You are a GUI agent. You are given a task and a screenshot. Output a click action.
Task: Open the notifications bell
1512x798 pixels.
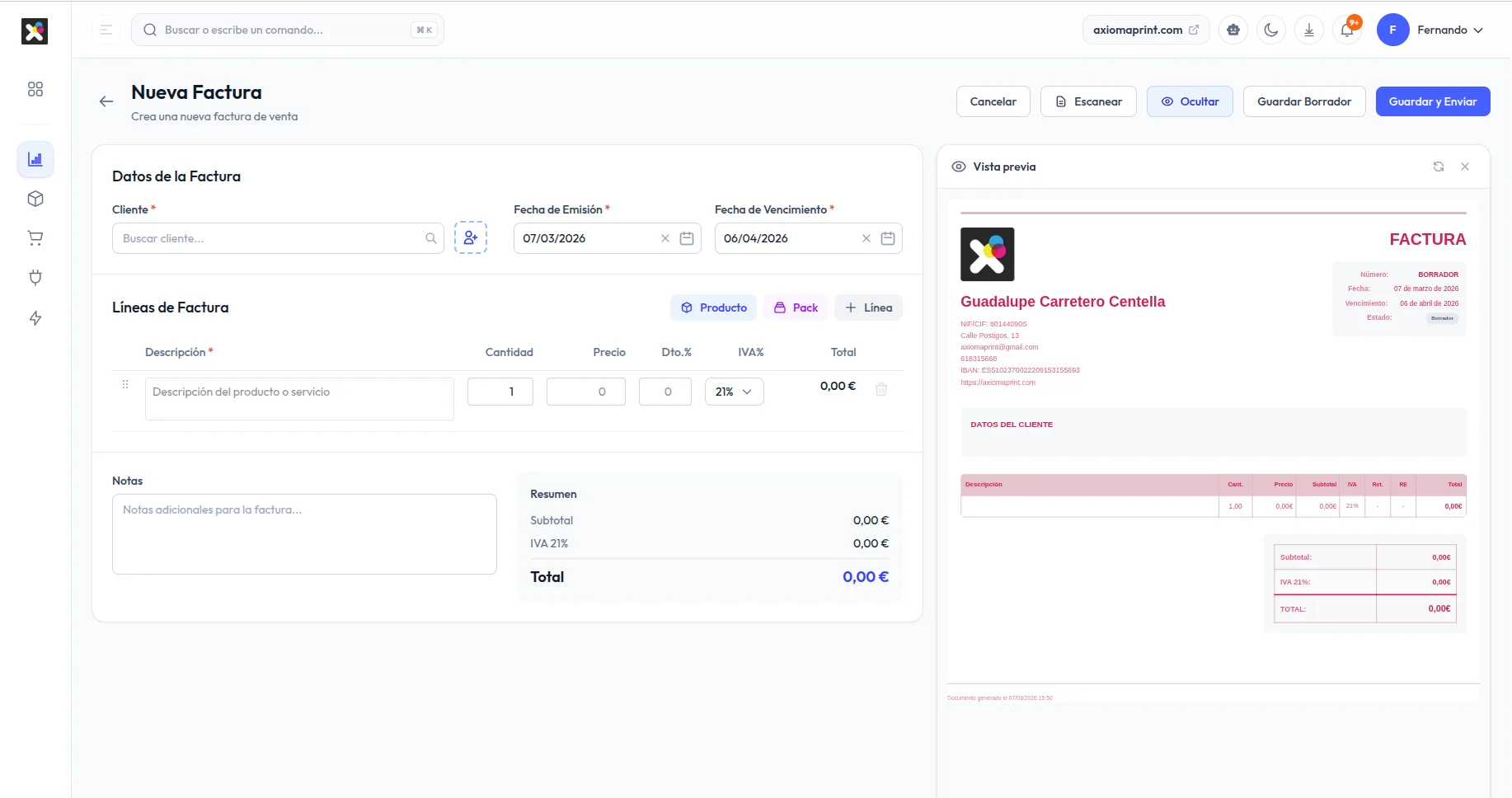click(x=1347, y=31)
